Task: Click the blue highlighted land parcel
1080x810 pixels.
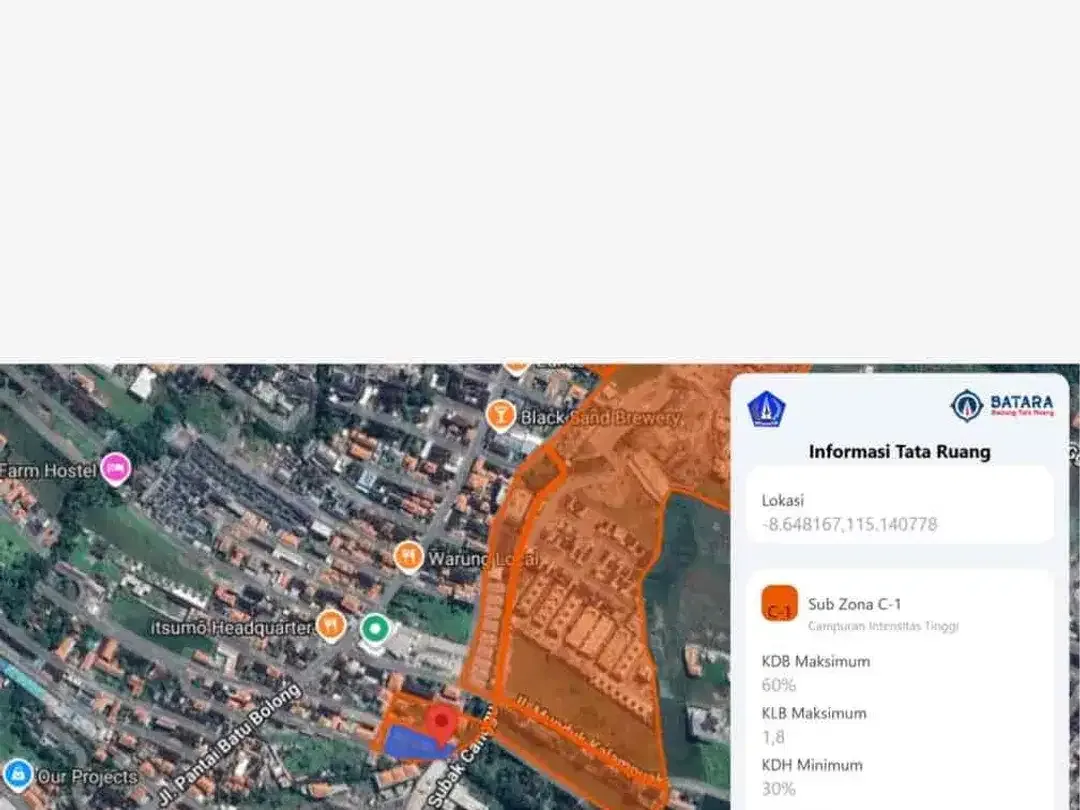Action: click(417, 743)
